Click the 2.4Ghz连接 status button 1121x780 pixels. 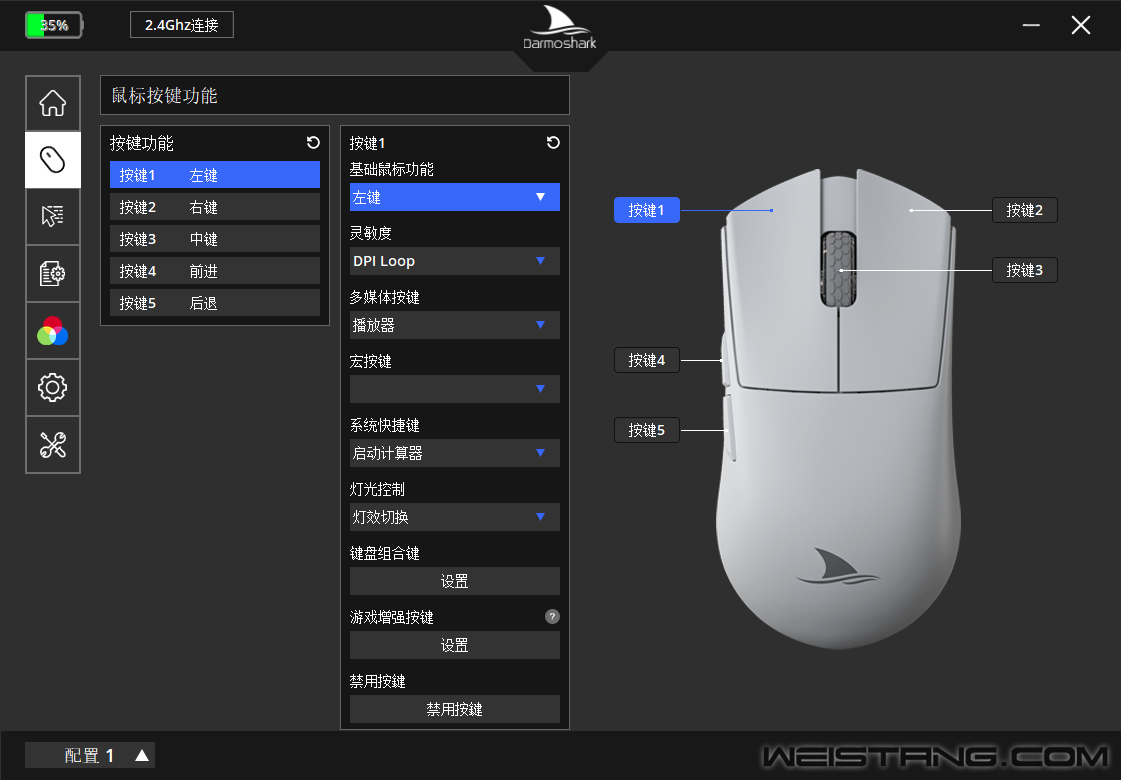(x=182, y=25)
